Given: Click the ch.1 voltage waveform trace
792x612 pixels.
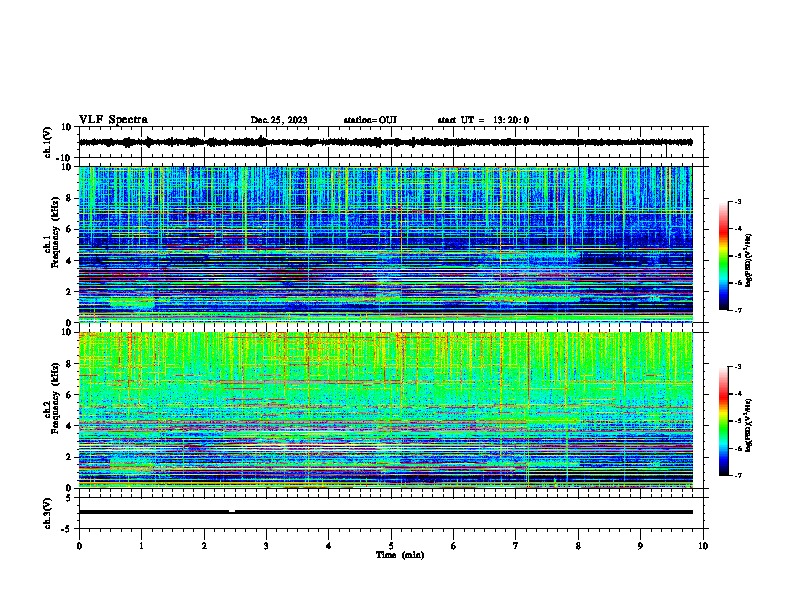Looking at the screenshot, I should (x=386, y=142).
